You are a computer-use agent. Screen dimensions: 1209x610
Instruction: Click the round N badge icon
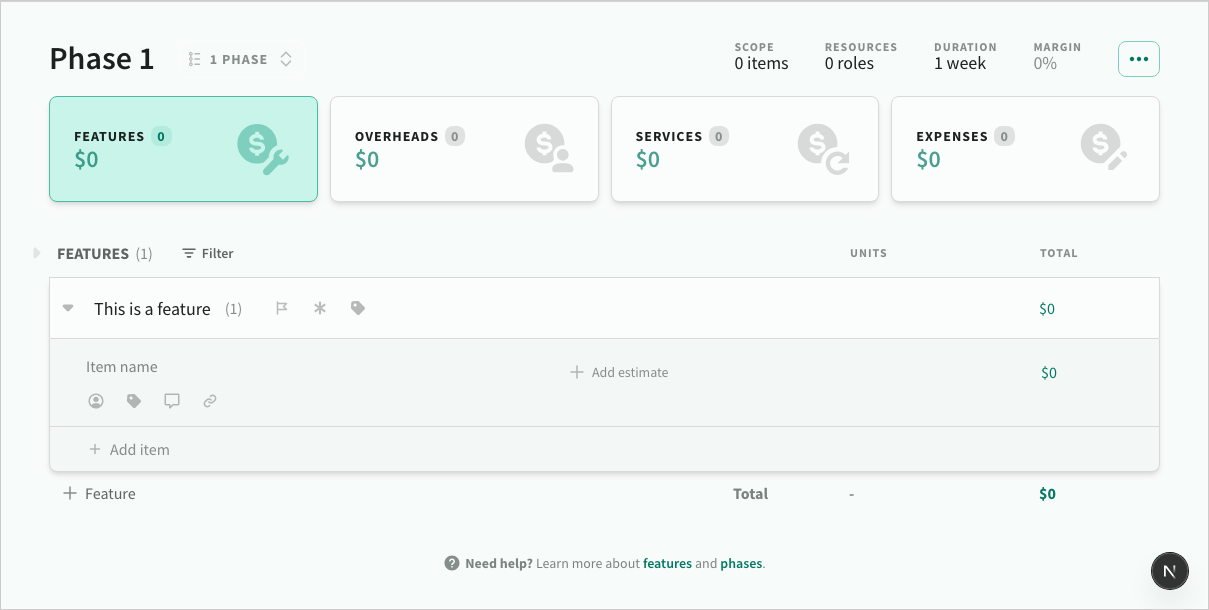pyautogui.click(x=1169, y=571)
